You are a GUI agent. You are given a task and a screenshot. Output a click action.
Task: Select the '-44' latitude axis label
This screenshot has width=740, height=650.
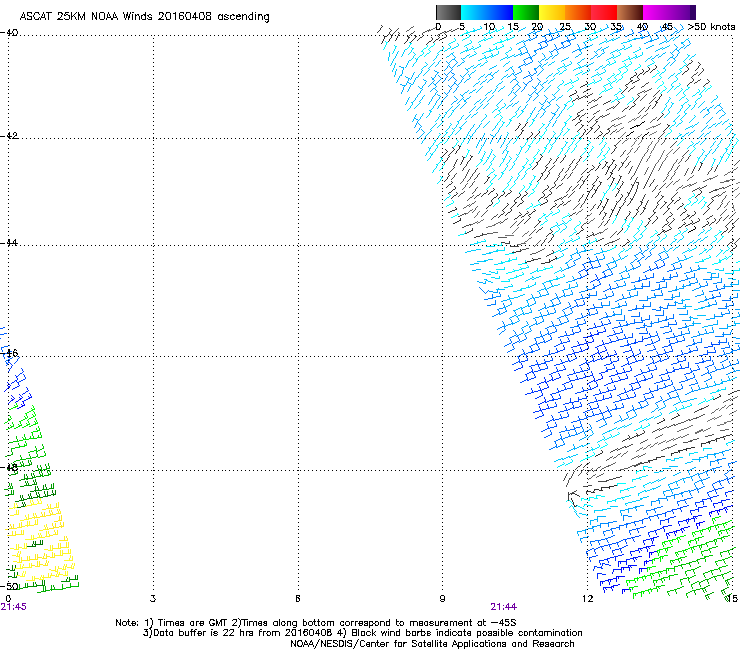coord(9,243)
